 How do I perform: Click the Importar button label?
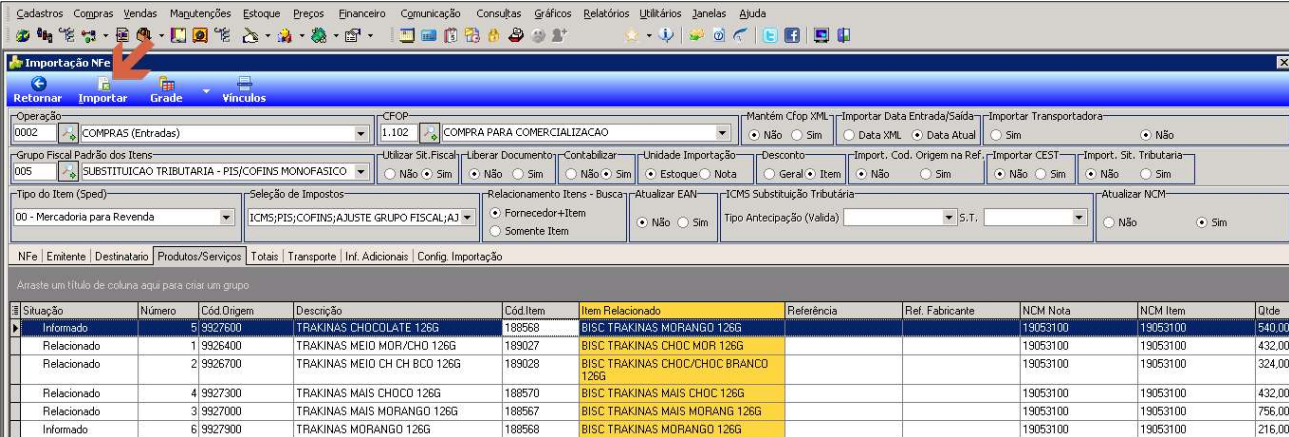[103, 98]
